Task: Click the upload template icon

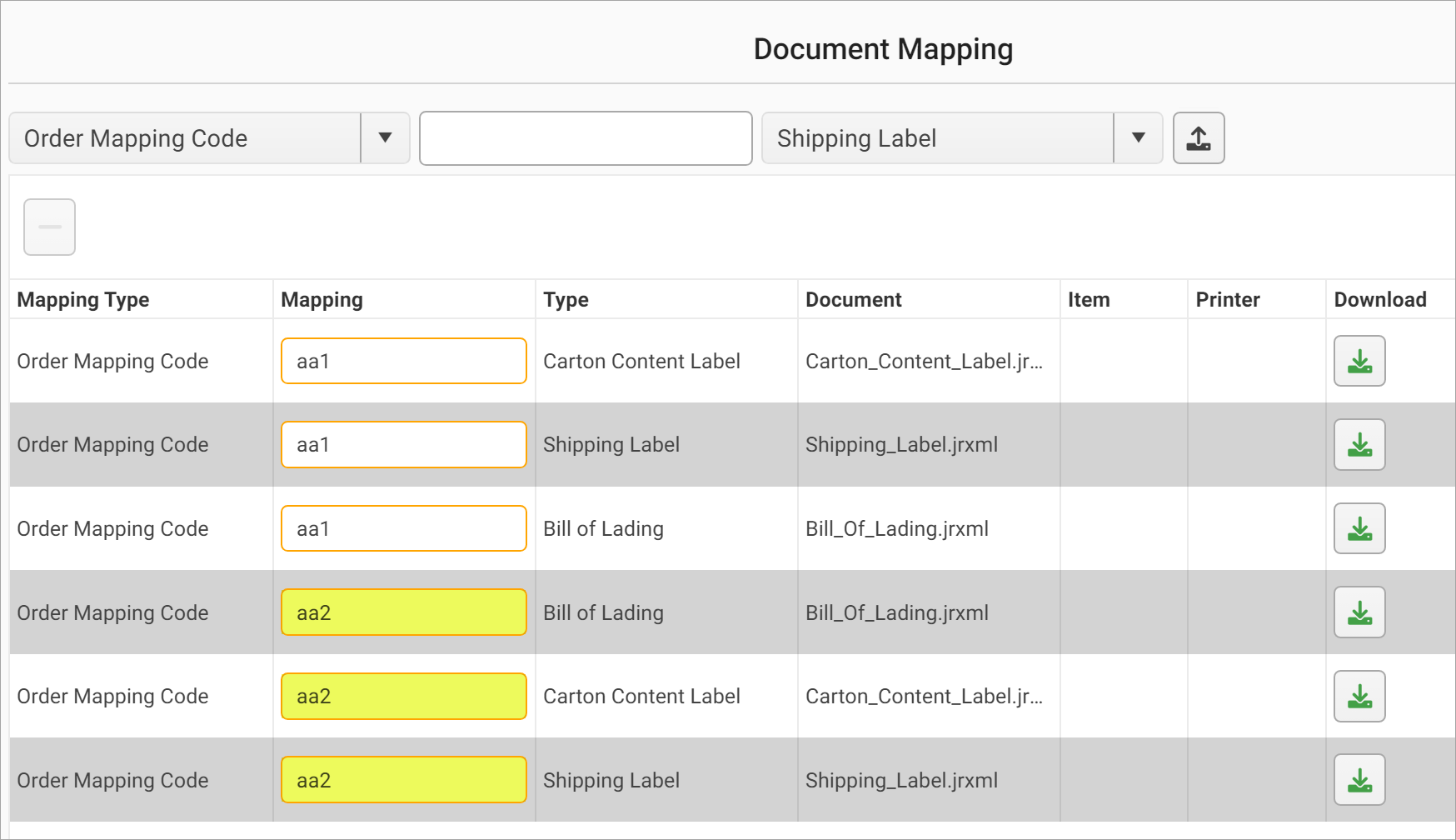Action: pos(1198,138)
